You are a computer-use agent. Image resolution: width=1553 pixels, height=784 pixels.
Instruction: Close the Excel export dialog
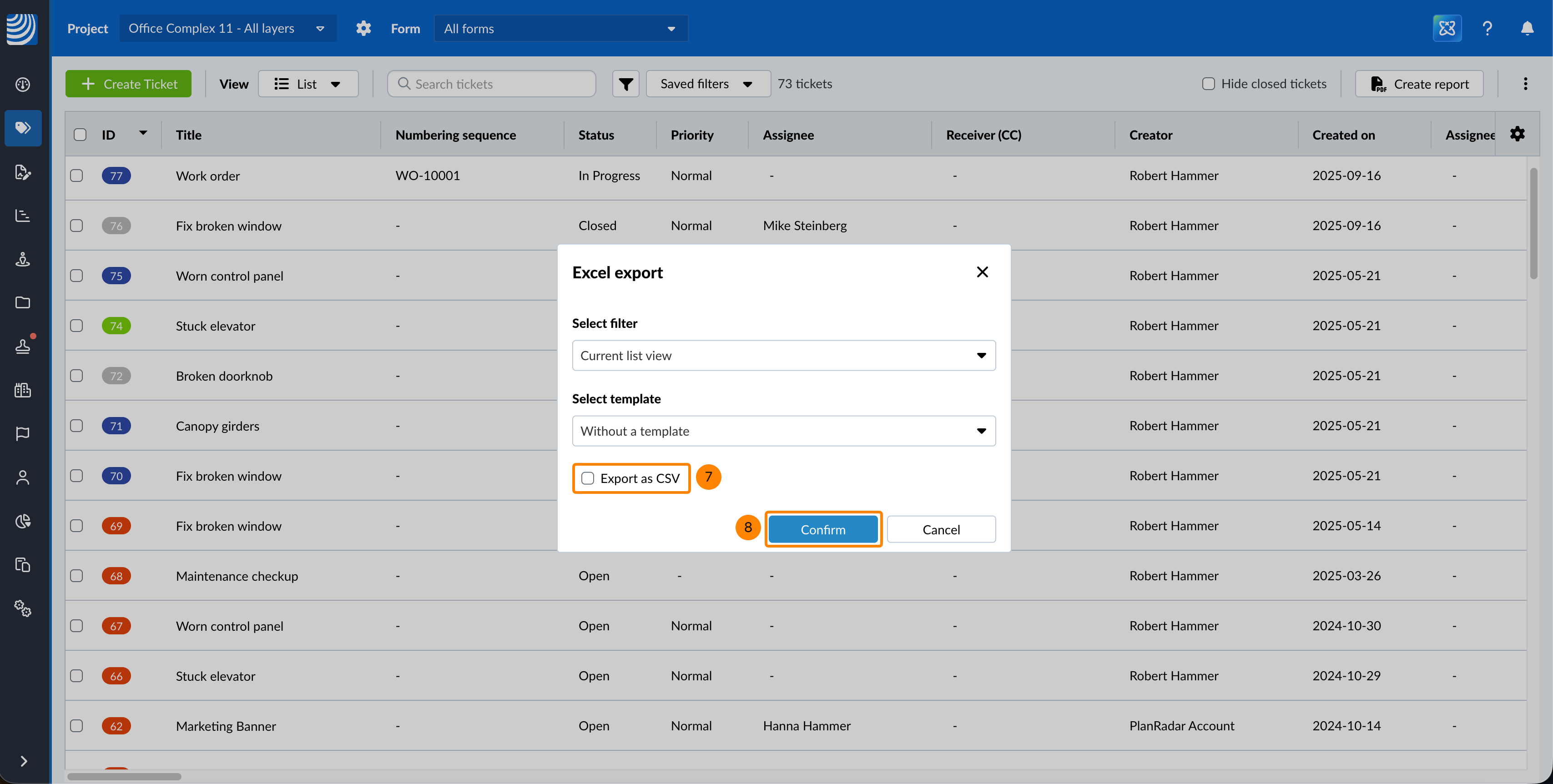pos(982,272)
